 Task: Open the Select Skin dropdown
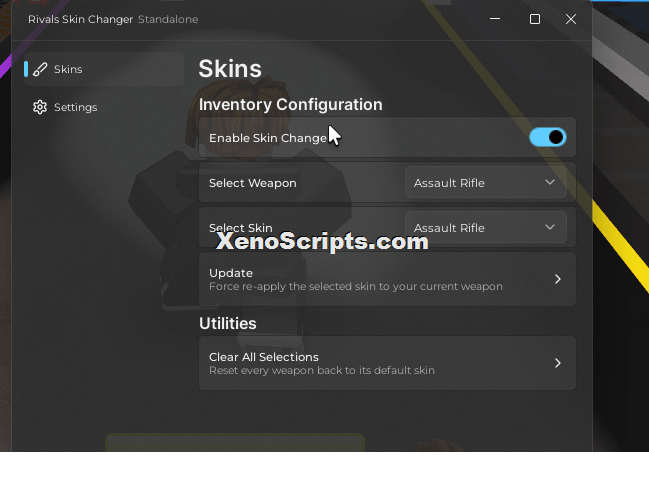[x=486, y=227]
